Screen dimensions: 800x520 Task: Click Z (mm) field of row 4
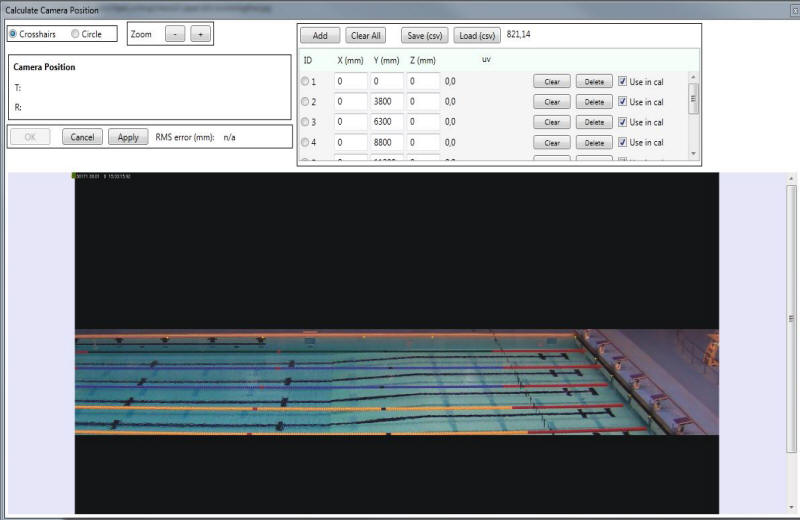click(x=423, y=142)
